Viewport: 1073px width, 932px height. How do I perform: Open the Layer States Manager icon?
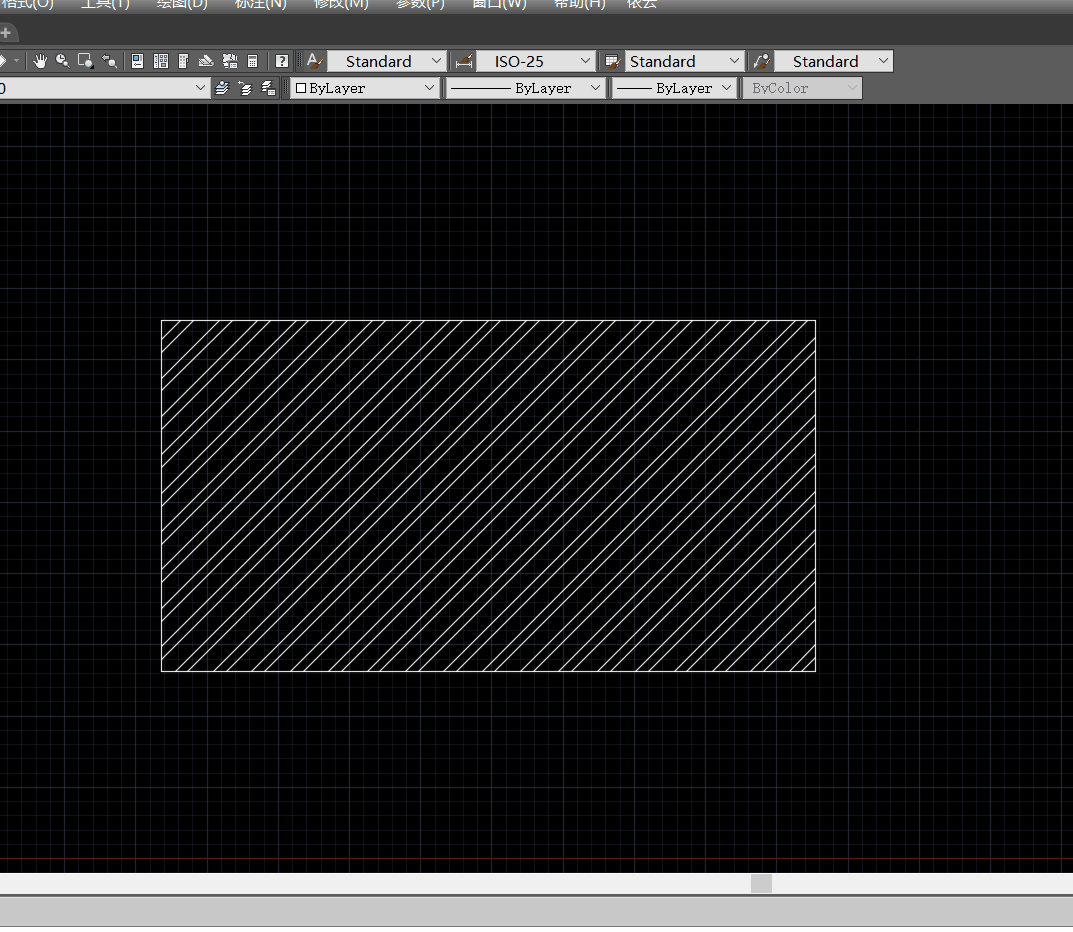(268, 88)
